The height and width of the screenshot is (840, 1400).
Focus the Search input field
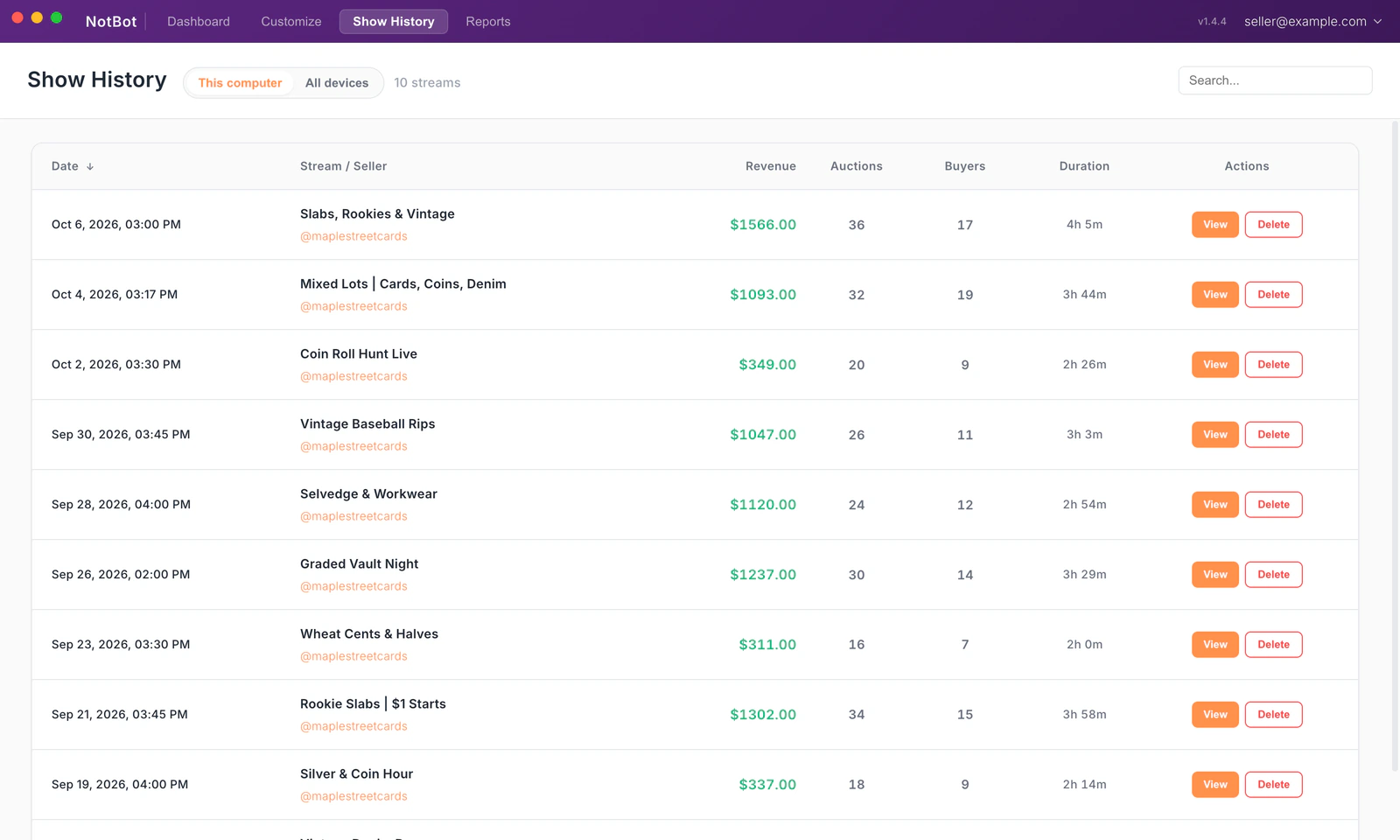coord(1275,80)
